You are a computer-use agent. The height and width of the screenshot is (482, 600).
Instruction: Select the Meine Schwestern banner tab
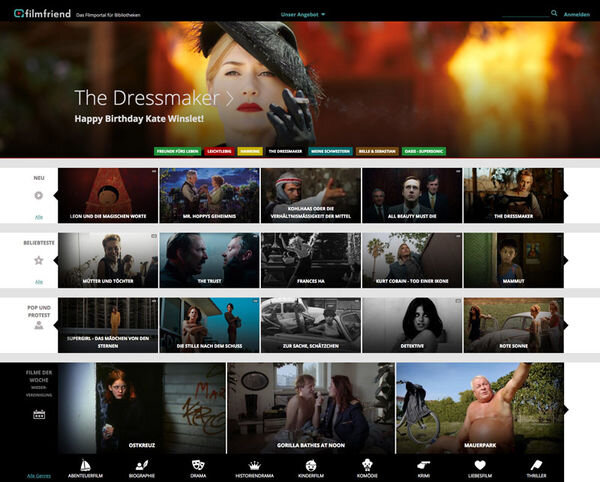point(330,151)
